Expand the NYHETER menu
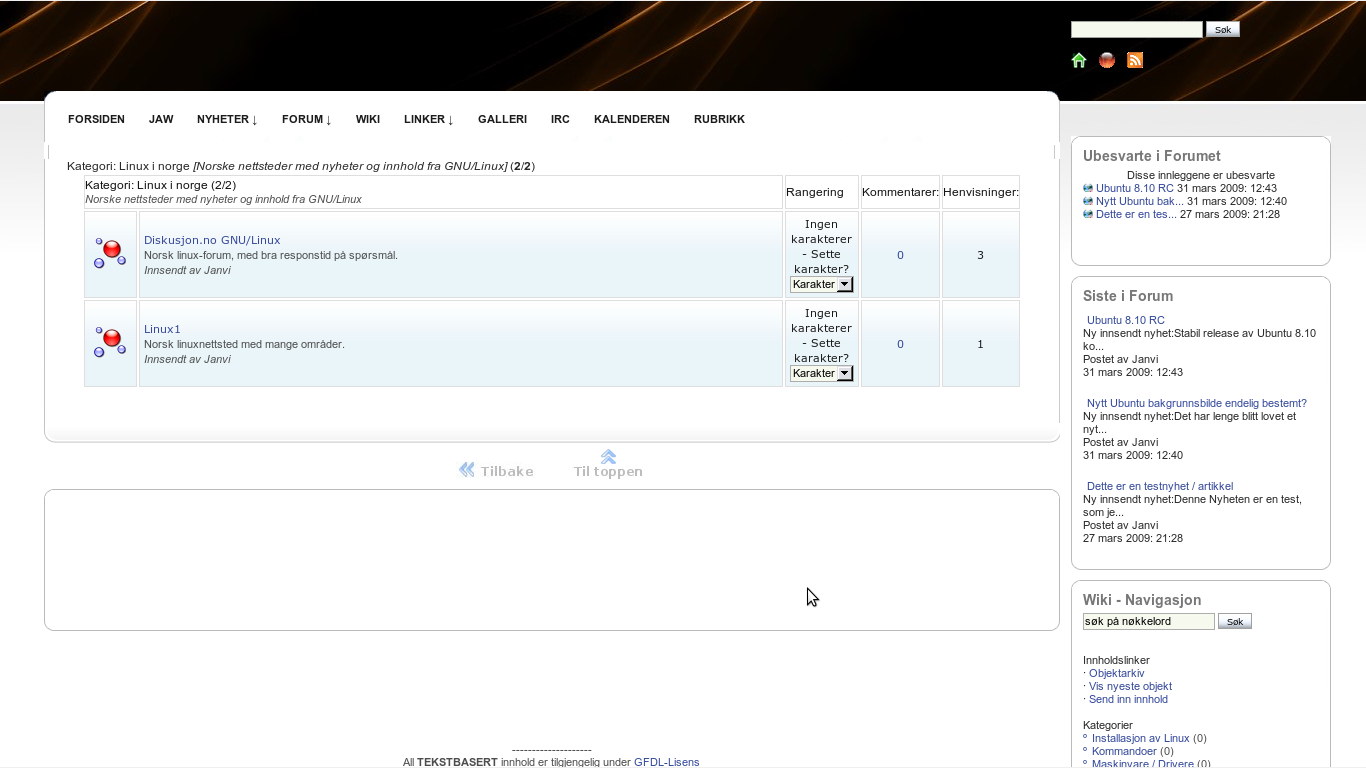The width and height of the screenshot is (1366, 768). (x=227, y=119)
